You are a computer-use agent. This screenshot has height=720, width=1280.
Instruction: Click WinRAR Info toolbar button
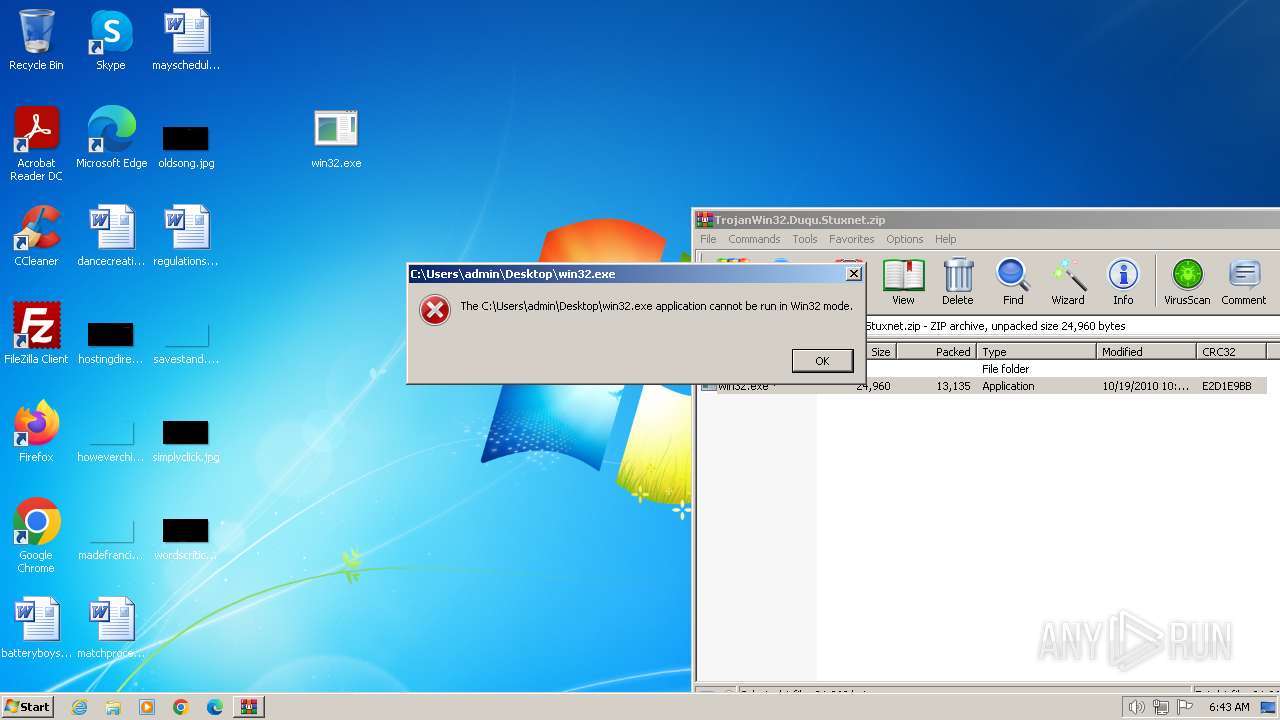(x=1123, y=282)
